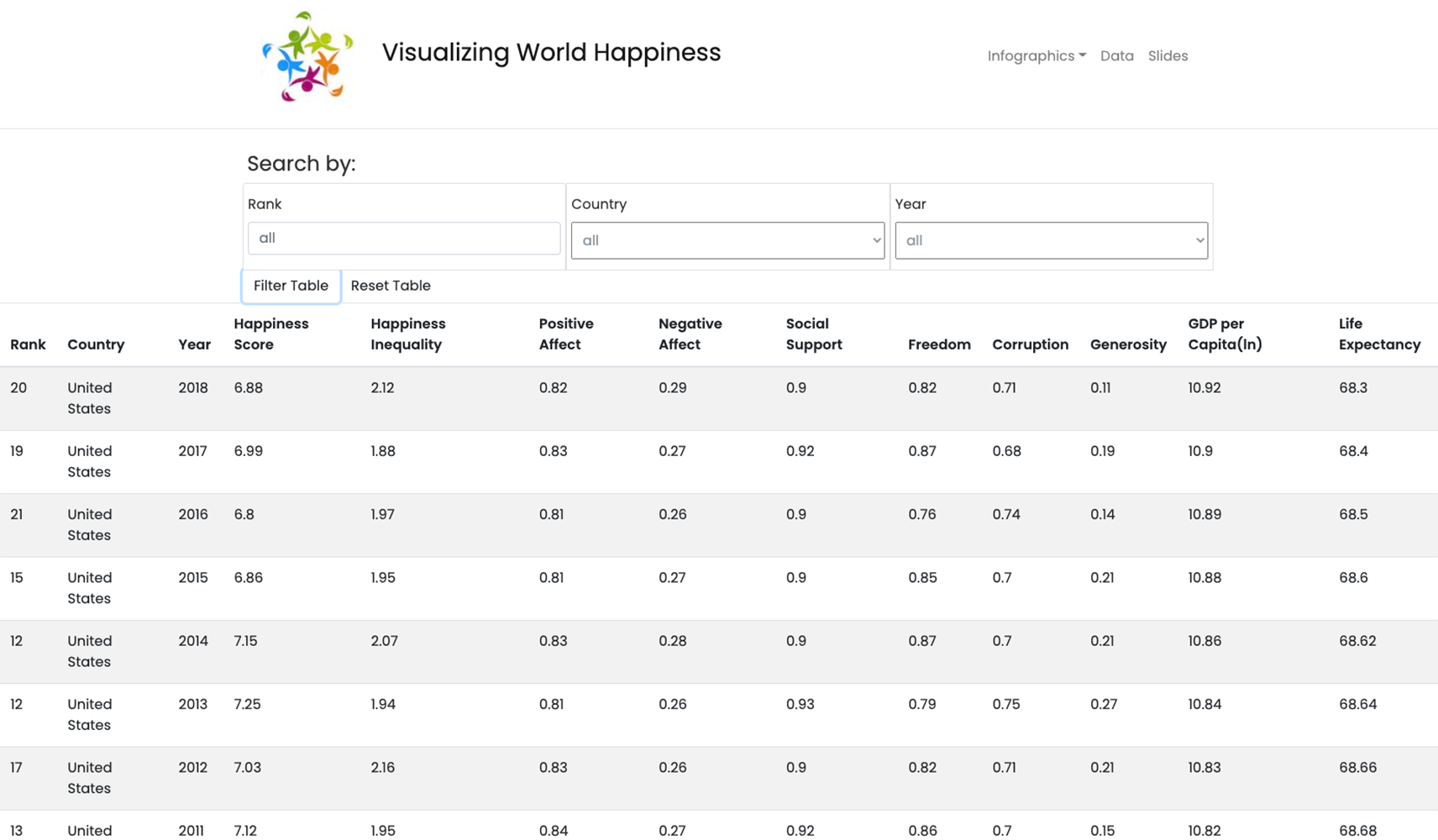Screen dimensions: 1438x840
Task: Click the Positive Affect column header
Action: 566,334
